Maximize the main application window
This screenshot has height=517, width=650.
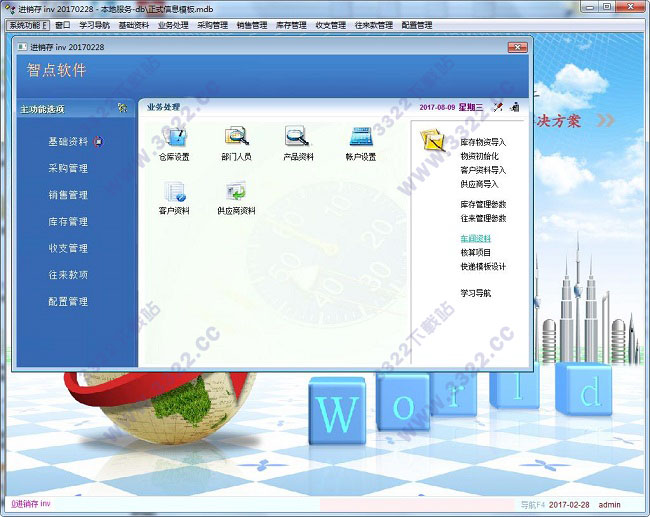coord(606,7)
